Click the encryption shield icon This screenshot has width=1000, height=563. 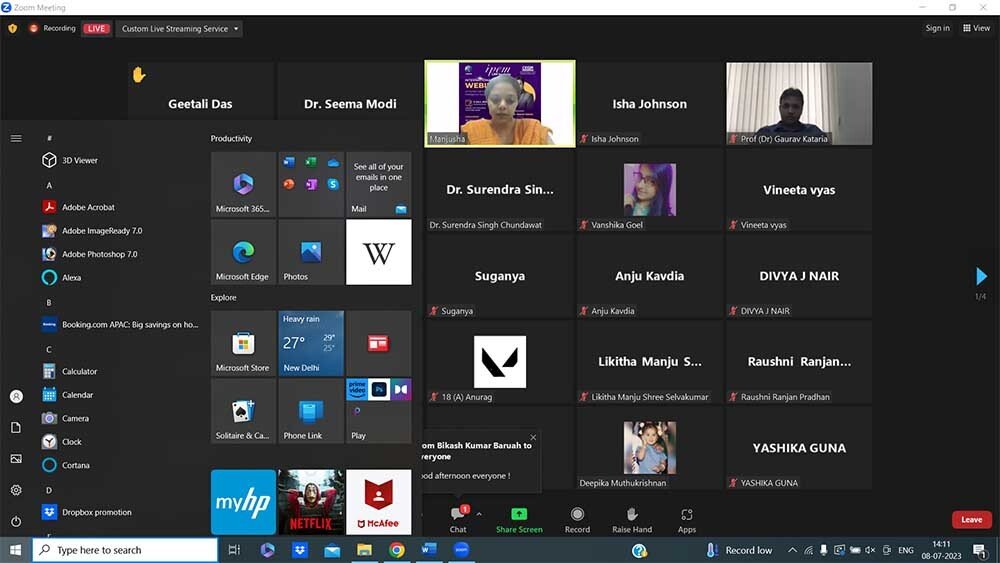click(13, 29)
